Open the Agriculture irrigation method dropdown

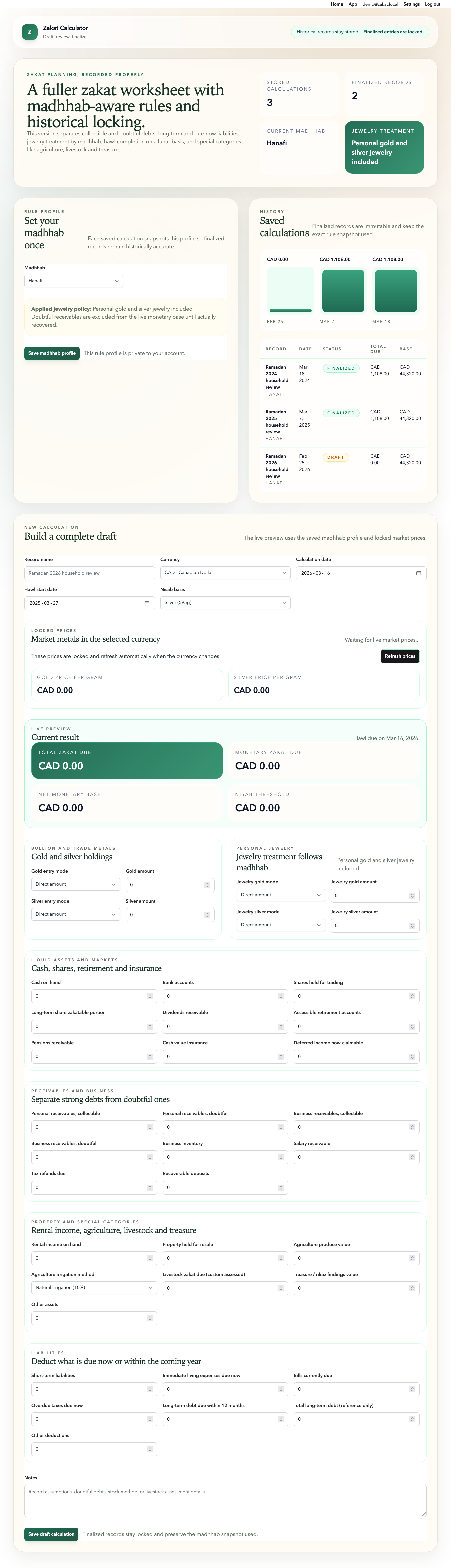pyautogui.click(x=93, y=1287)
